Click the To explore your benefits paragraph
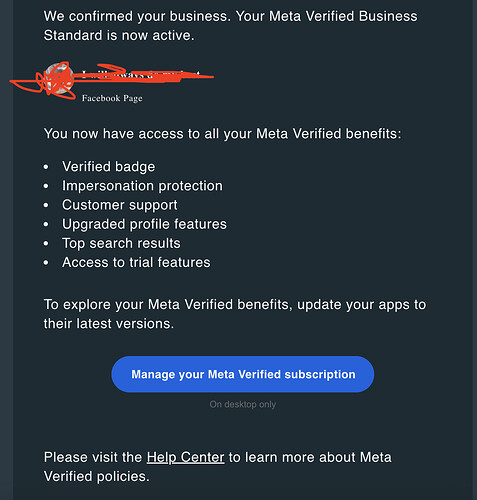 click(235, 314)
